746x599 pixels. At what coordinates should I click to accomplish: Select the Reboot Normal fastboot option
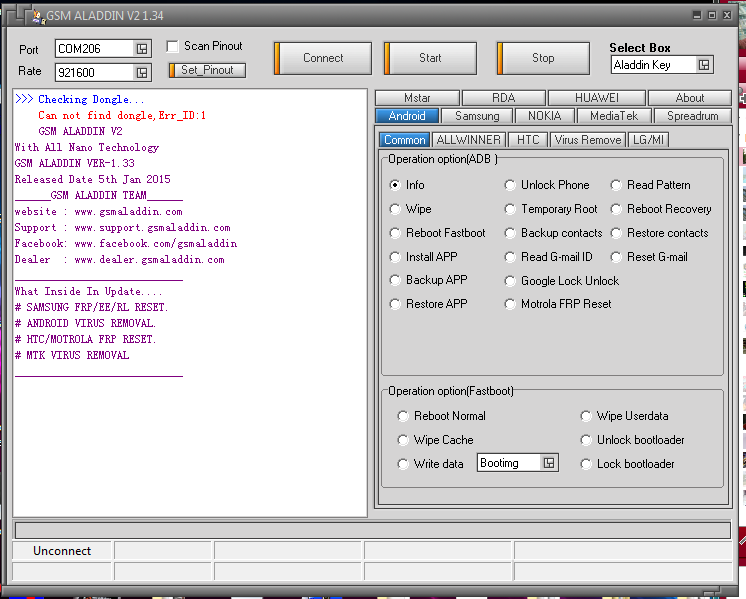(442, 416)
